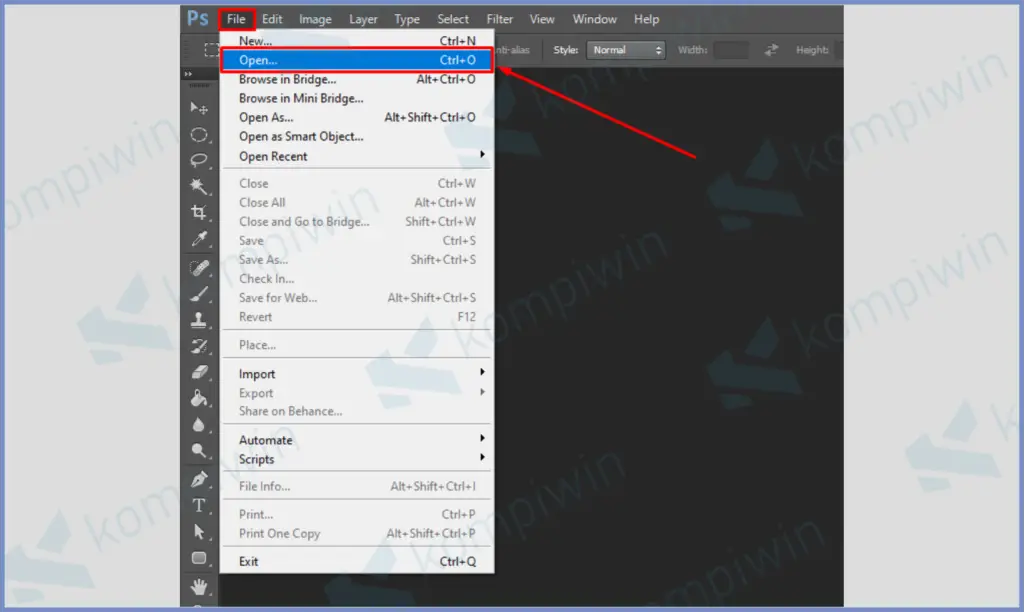
Task: Expand the tools panel with double arrows
Action: [189, 74]
